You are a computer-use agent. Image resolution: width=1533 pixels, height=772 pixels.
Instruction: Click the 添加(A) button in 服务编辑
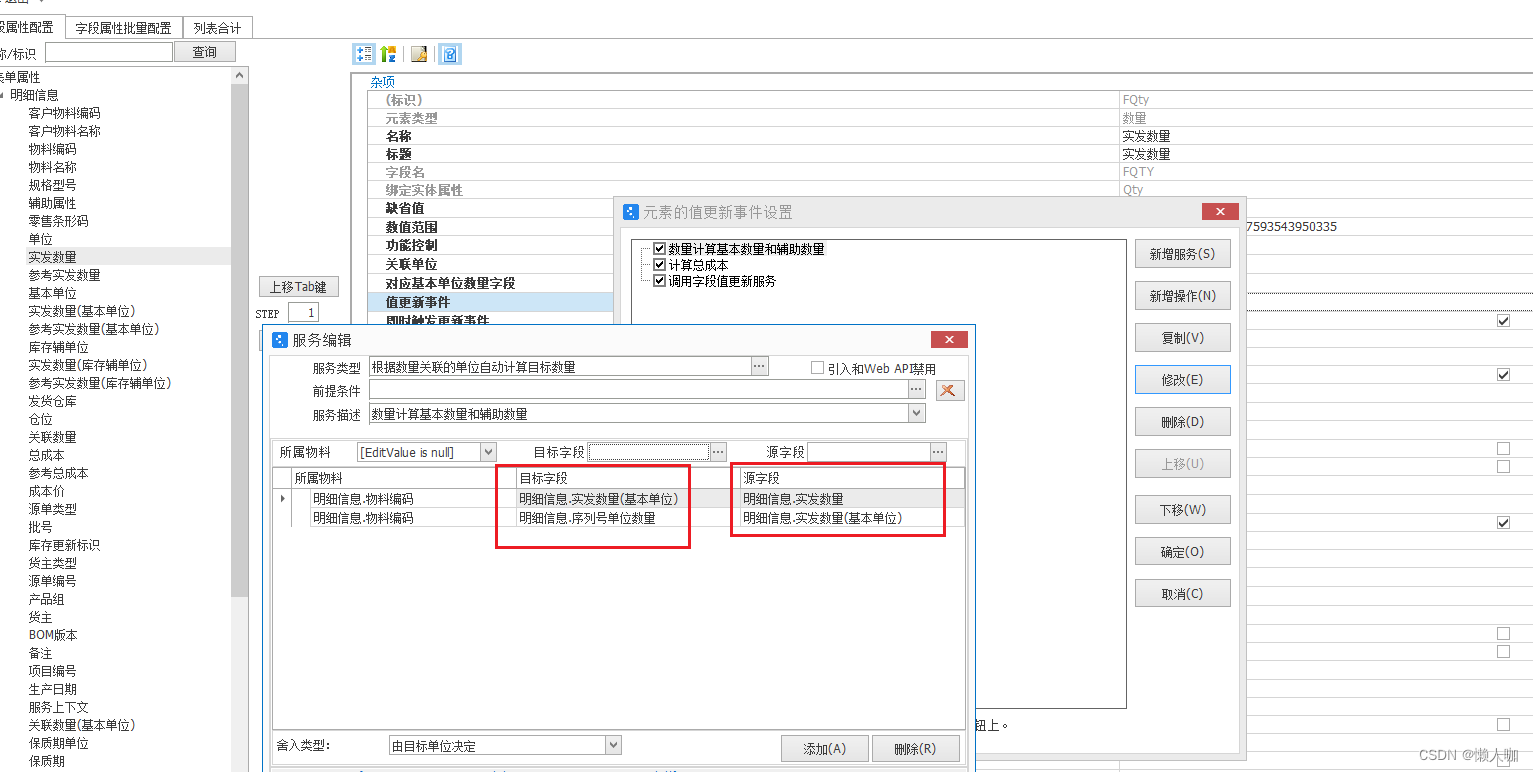(824, 748)
